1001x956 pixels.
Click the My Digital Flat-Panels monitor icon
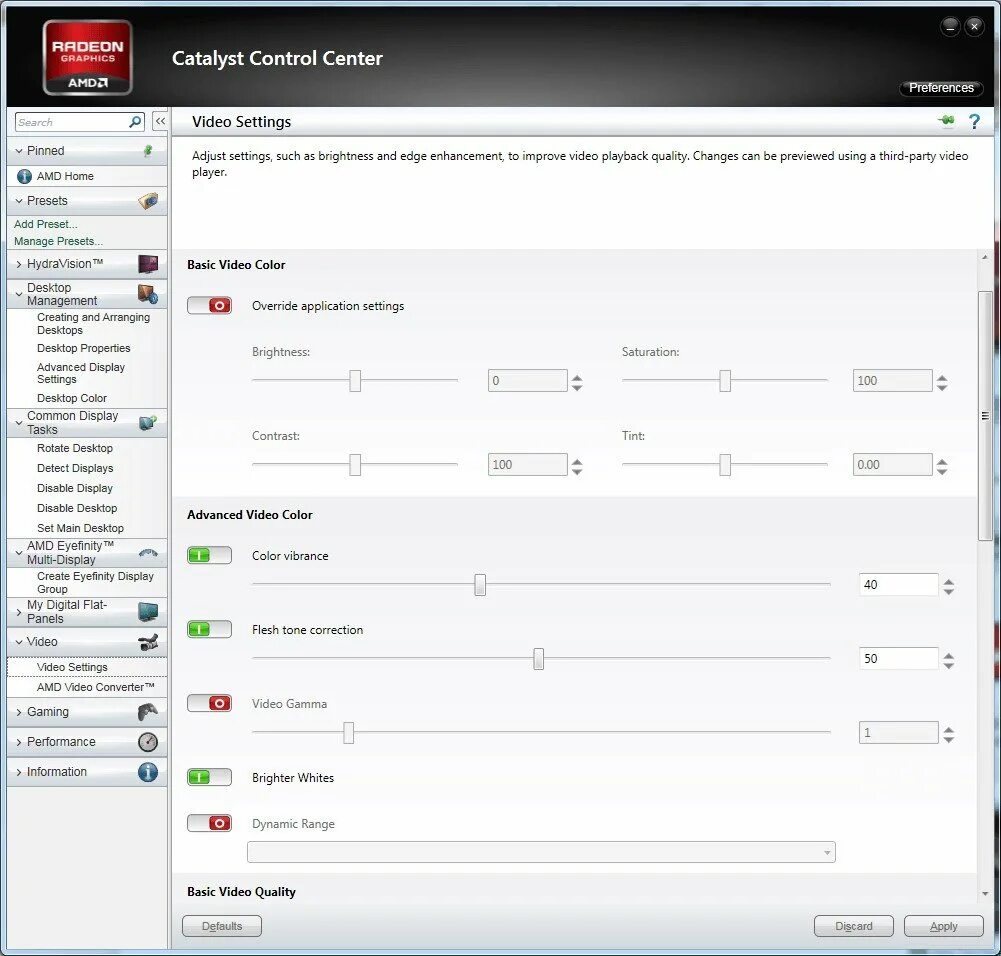tap(148, 611)
